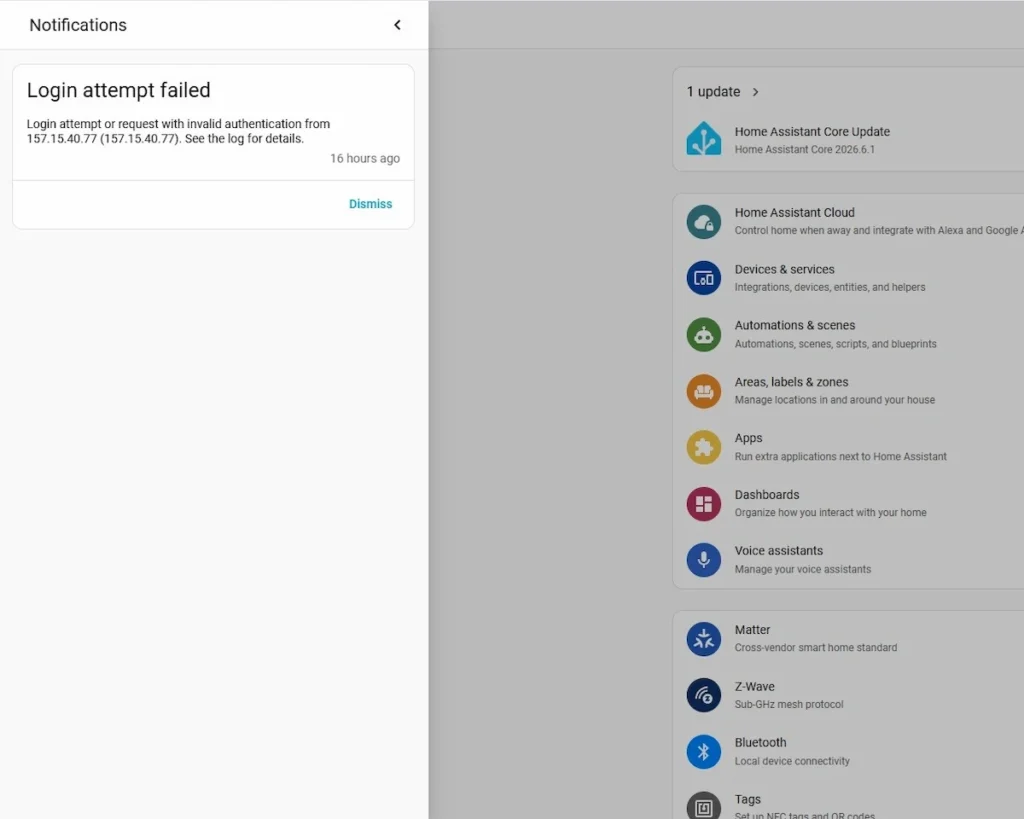Screen dimensions: 1024x819
Task: Open Home Assistant Core Update entry text
Action: [812, 131]
